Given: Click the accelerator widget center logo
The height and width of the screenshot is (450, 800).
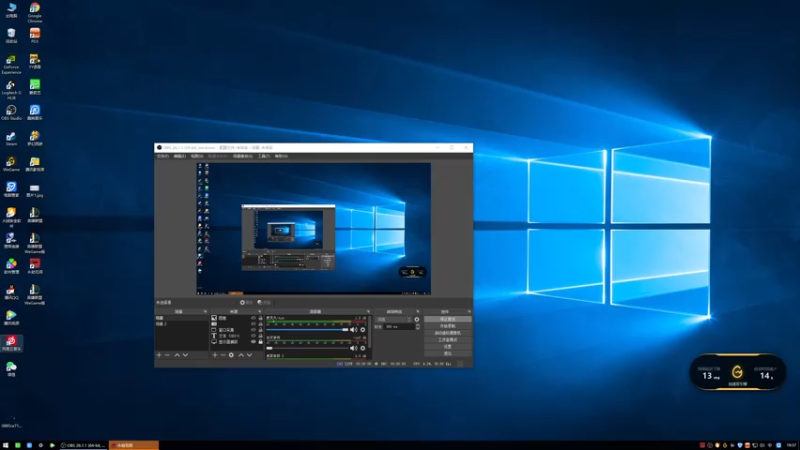Looking at the screenshot, I should [x=737, y=372].
